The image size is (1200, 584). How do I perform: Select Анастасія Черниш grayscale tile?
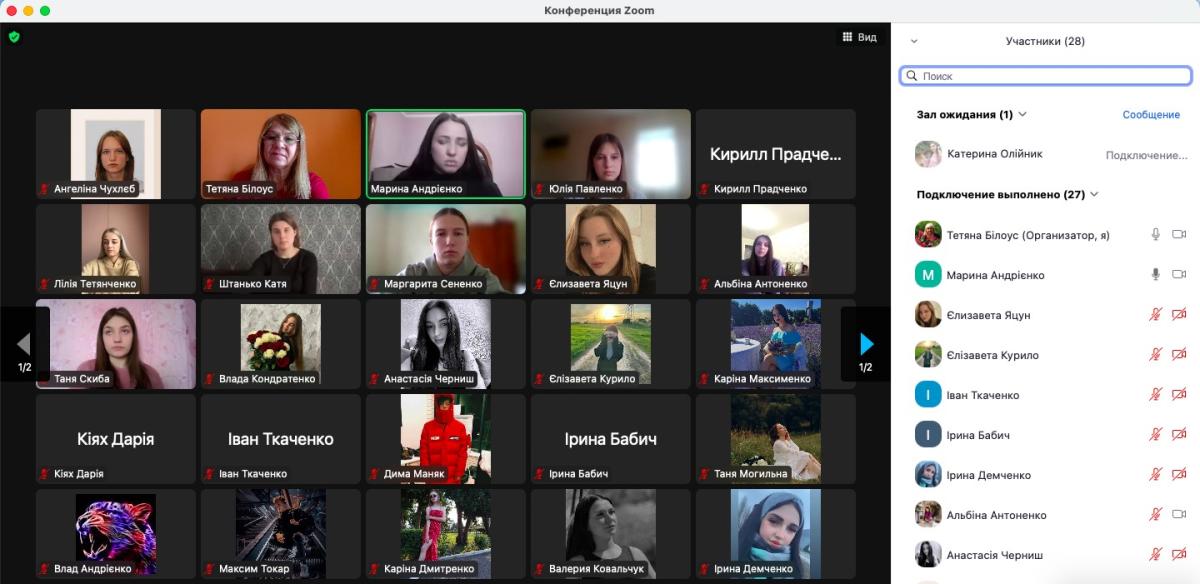pyautogui.click(x=446, y=343)
